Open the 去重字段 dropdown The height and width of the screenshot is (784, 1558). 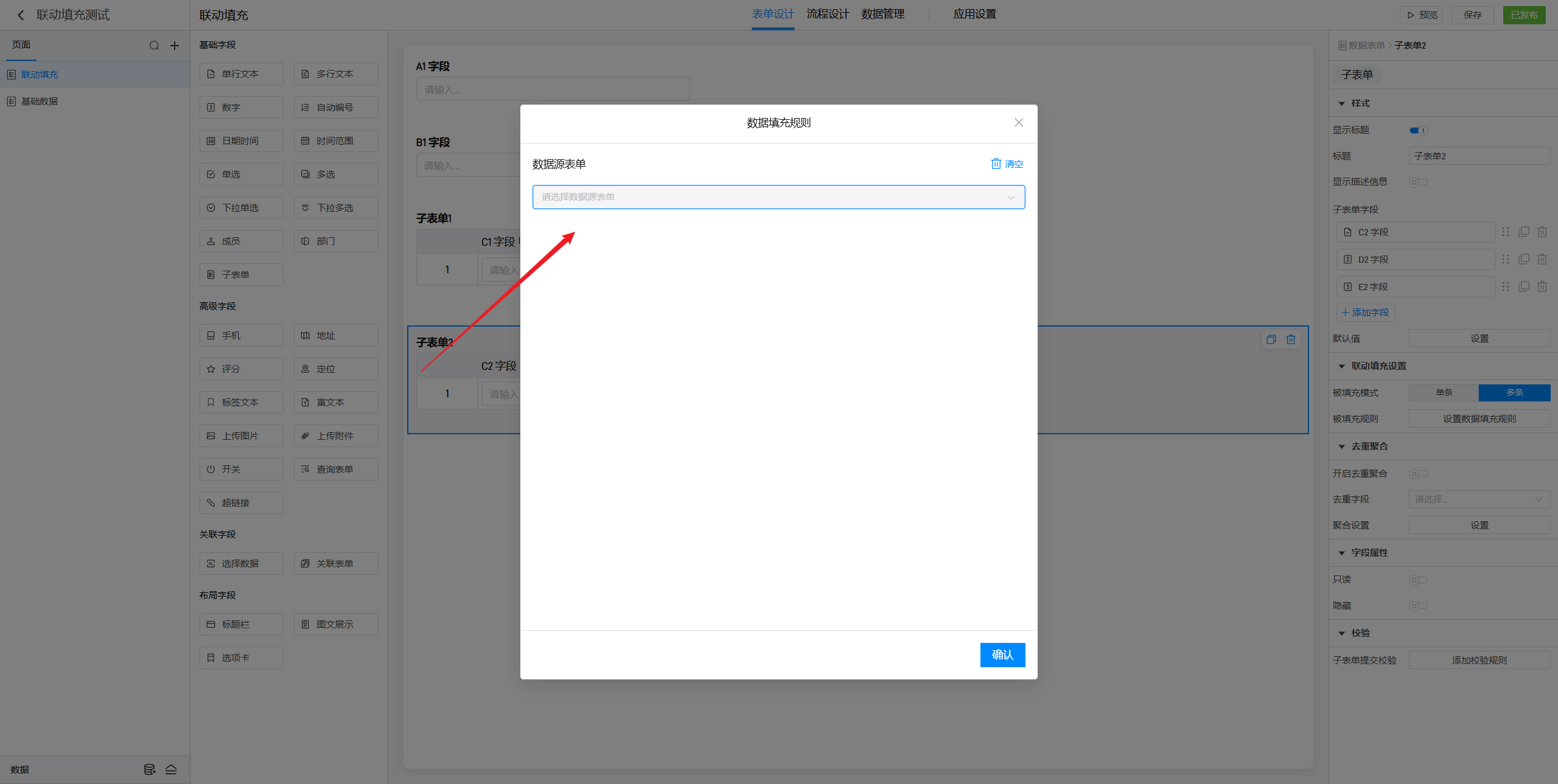1479,499
